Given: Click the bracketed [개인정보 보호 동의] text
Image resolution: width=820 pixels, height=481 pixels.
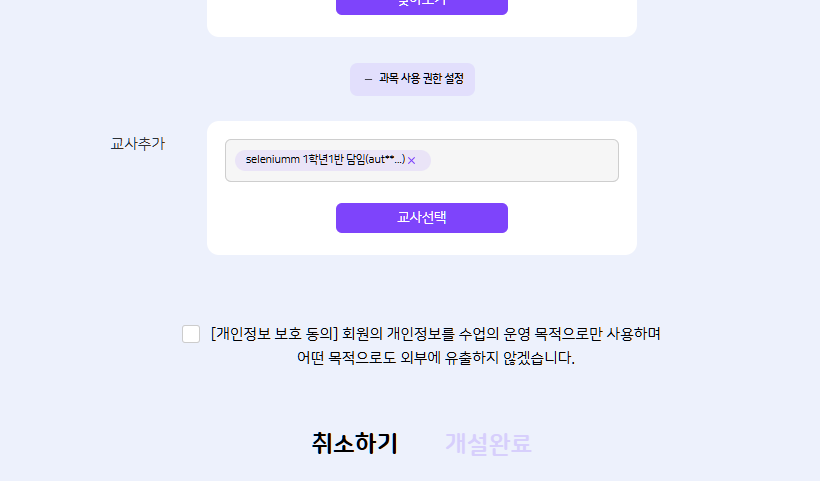Looking at the screenshot, I should tap(274, 334).
